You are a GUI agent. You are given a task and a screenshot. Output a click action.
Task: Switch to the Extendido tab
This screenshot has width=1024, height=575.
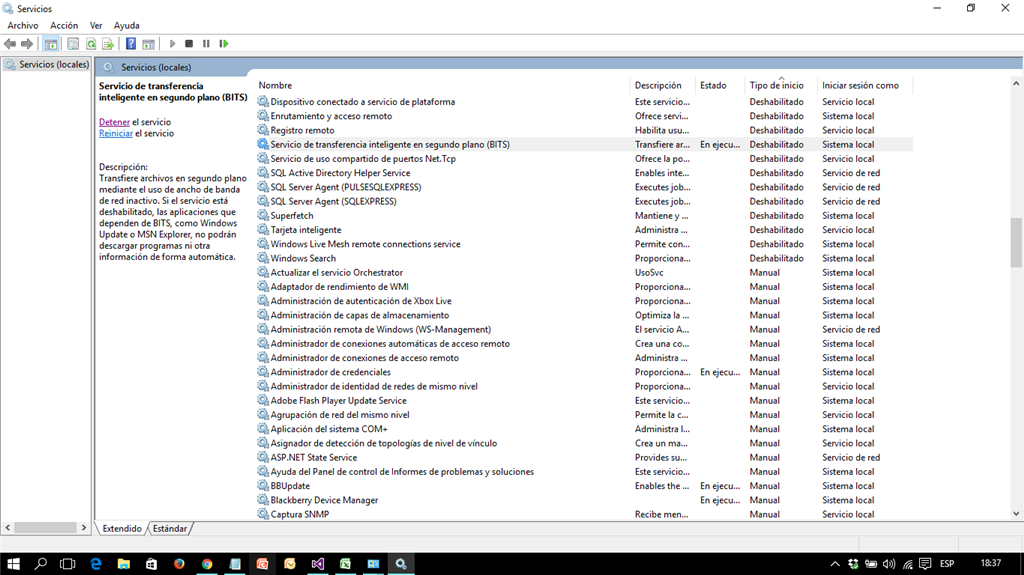pos(122,529)
